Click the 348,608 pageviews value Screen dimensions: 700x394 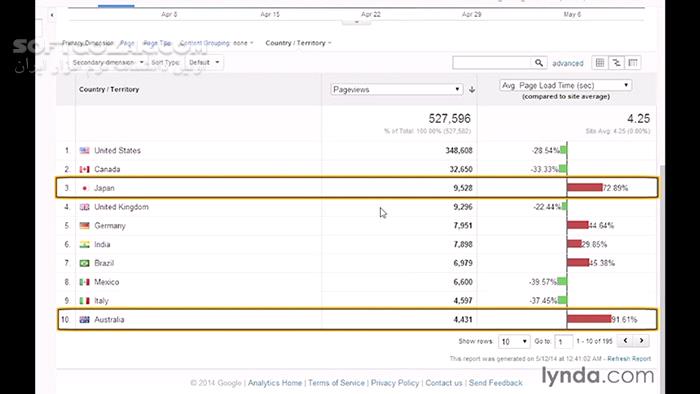point(458,151)
